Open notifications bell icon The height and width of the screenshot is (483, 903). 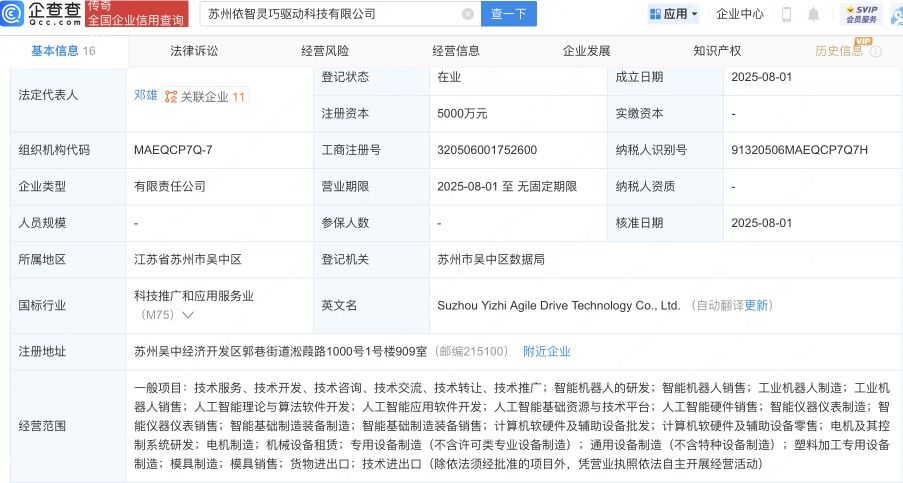(813, 14)
